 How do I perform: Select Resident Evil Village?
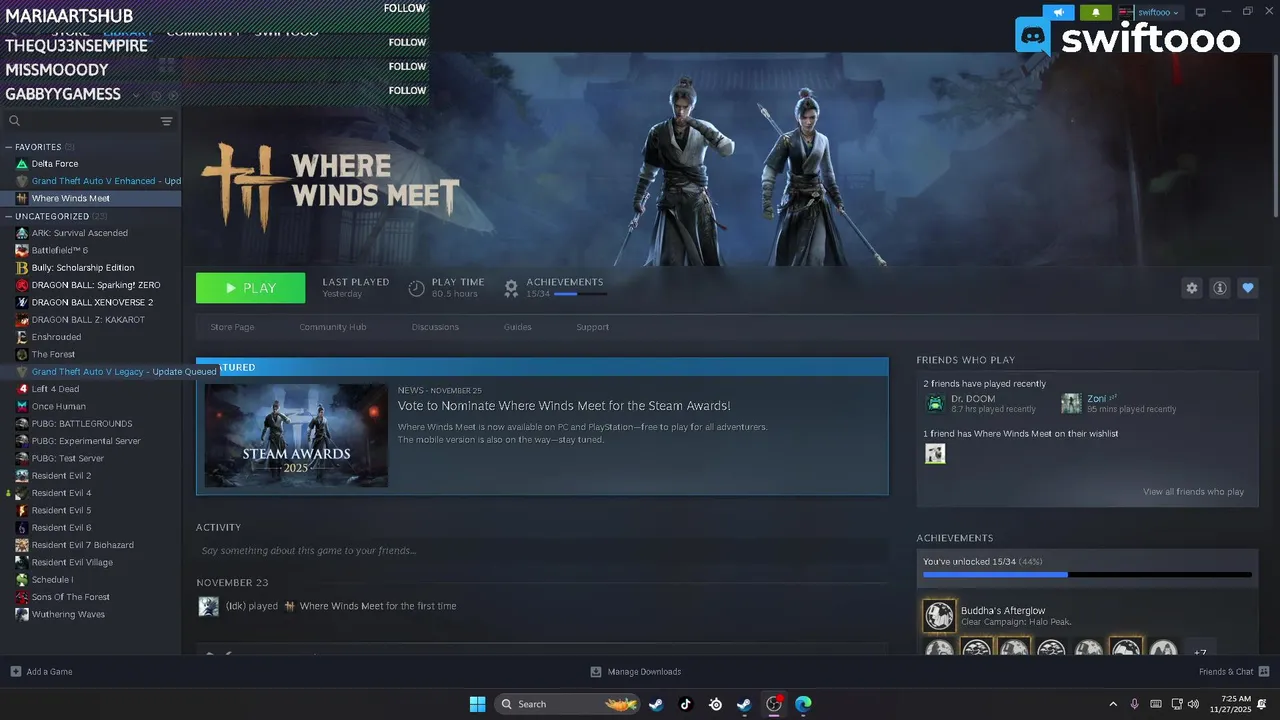point(72,562)
